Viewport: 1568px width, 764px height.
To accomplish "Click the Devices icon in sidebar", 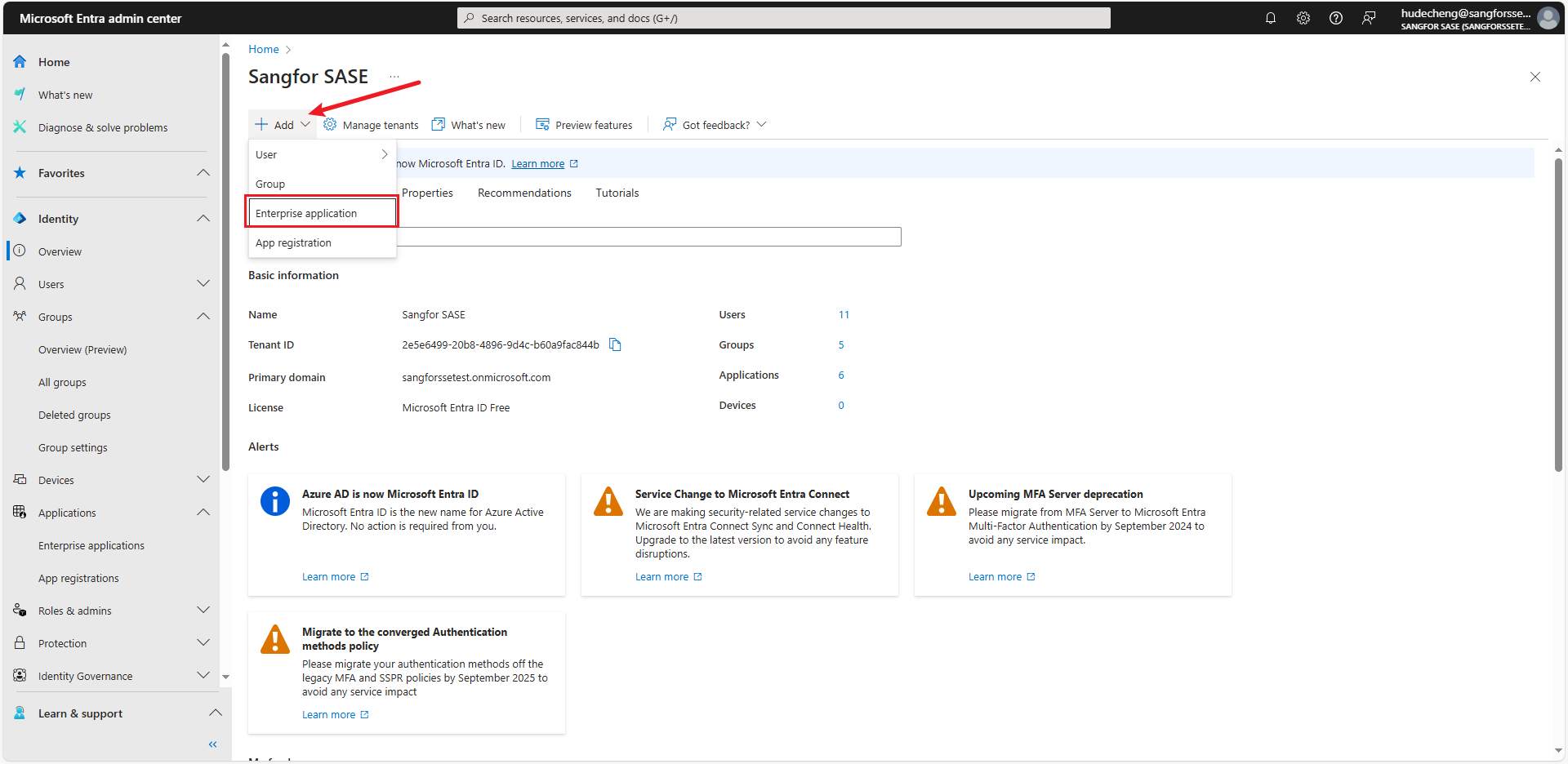I will (20, 480).
